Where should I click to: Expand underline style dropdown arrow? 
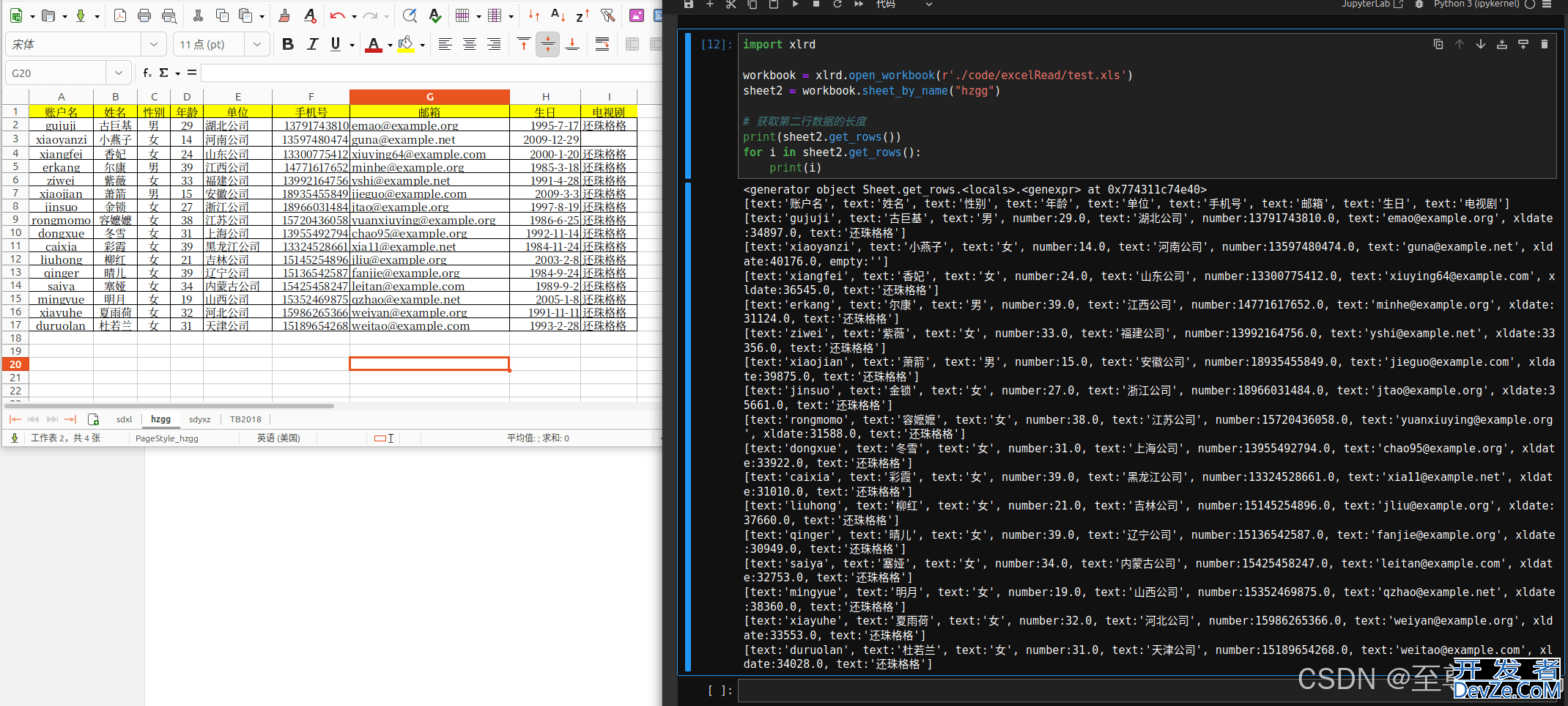point(352,45)
